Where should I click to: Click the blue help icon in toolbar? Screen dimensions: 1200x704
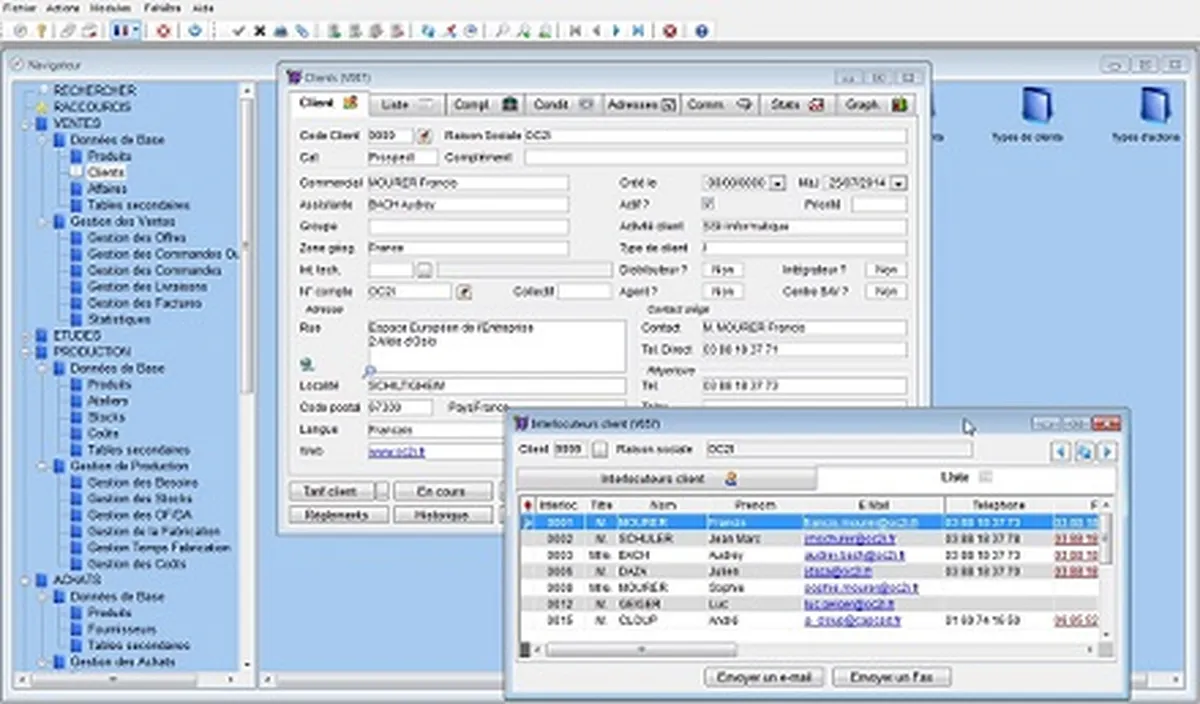pyautogui.click(x=702, y=31)
